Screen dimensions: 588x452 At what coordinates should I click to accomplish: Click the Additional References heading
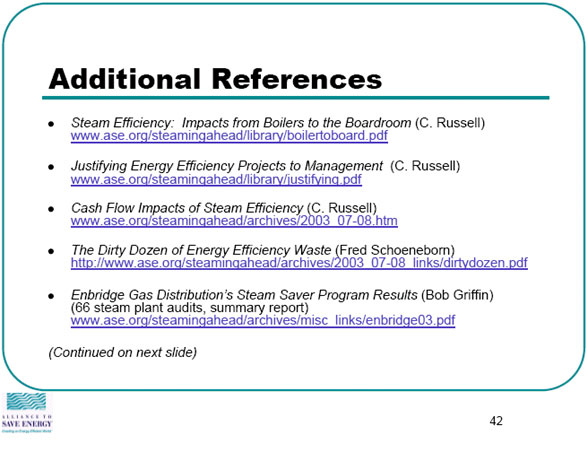tap(215, 79)
